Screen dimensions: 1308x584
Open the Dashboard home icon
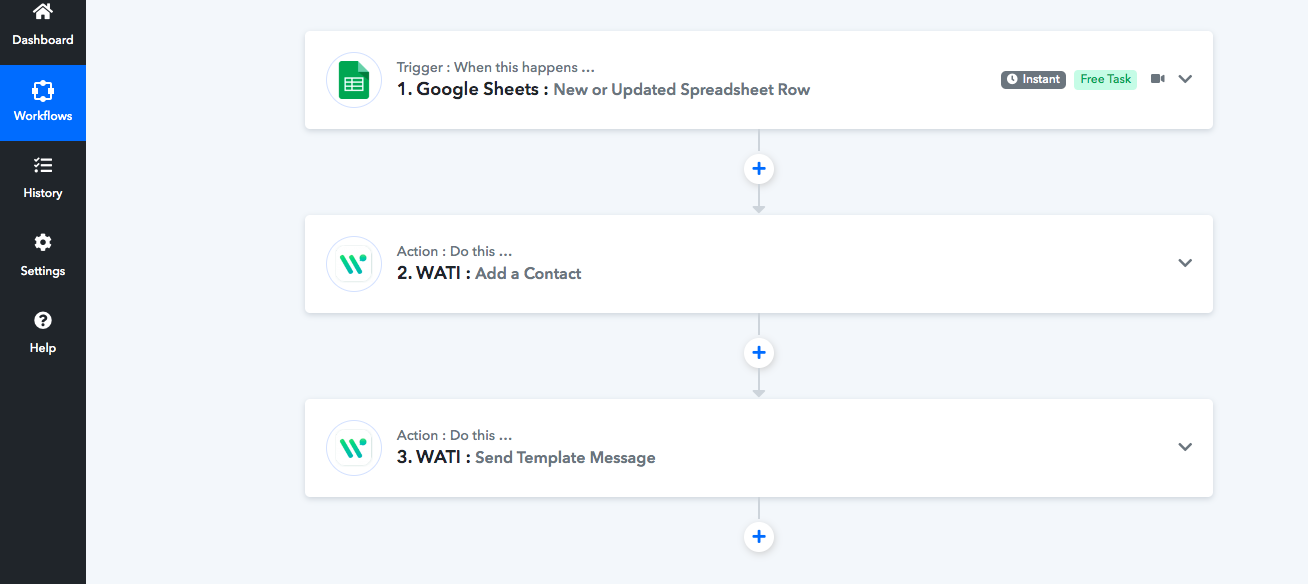(x=43, y=12)
